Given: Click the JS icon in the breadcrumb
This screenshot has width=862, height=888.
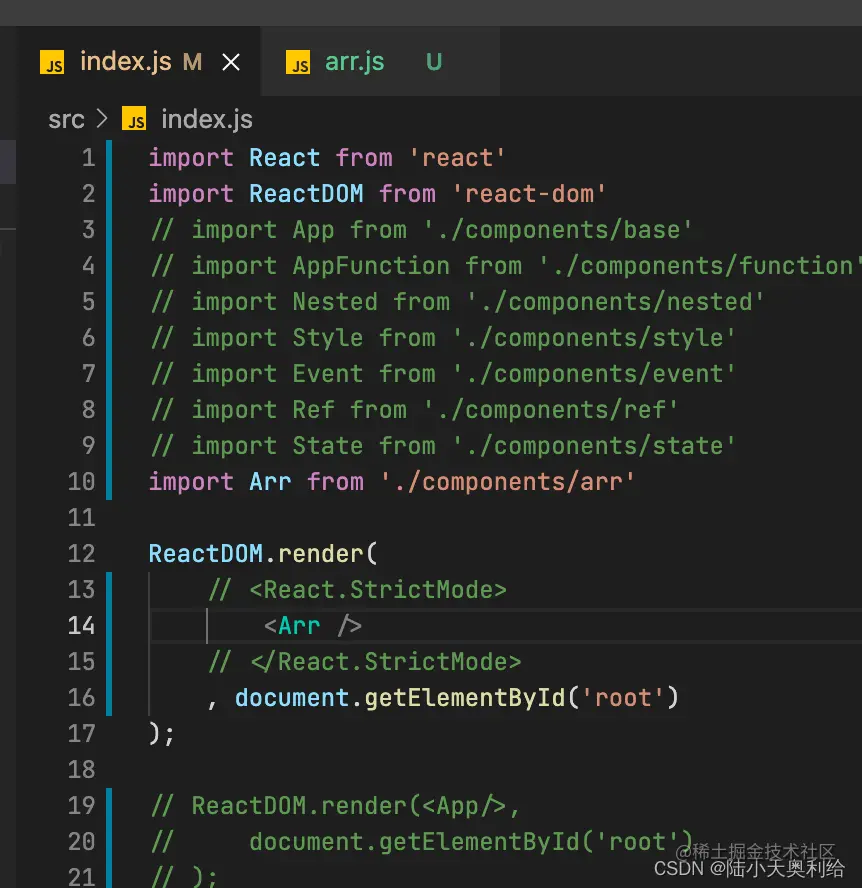Looking at the screenshot, I should click(x=134, y=118).
